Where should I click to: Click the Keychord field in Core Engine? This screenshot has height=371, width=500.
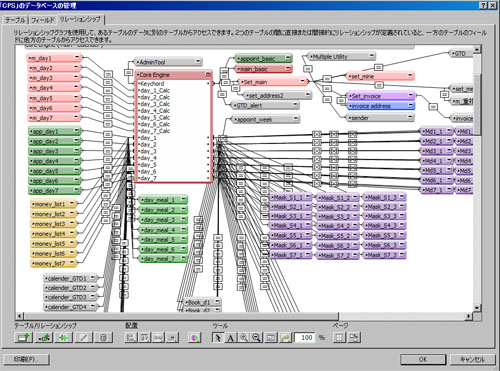[x=174, y=83]
